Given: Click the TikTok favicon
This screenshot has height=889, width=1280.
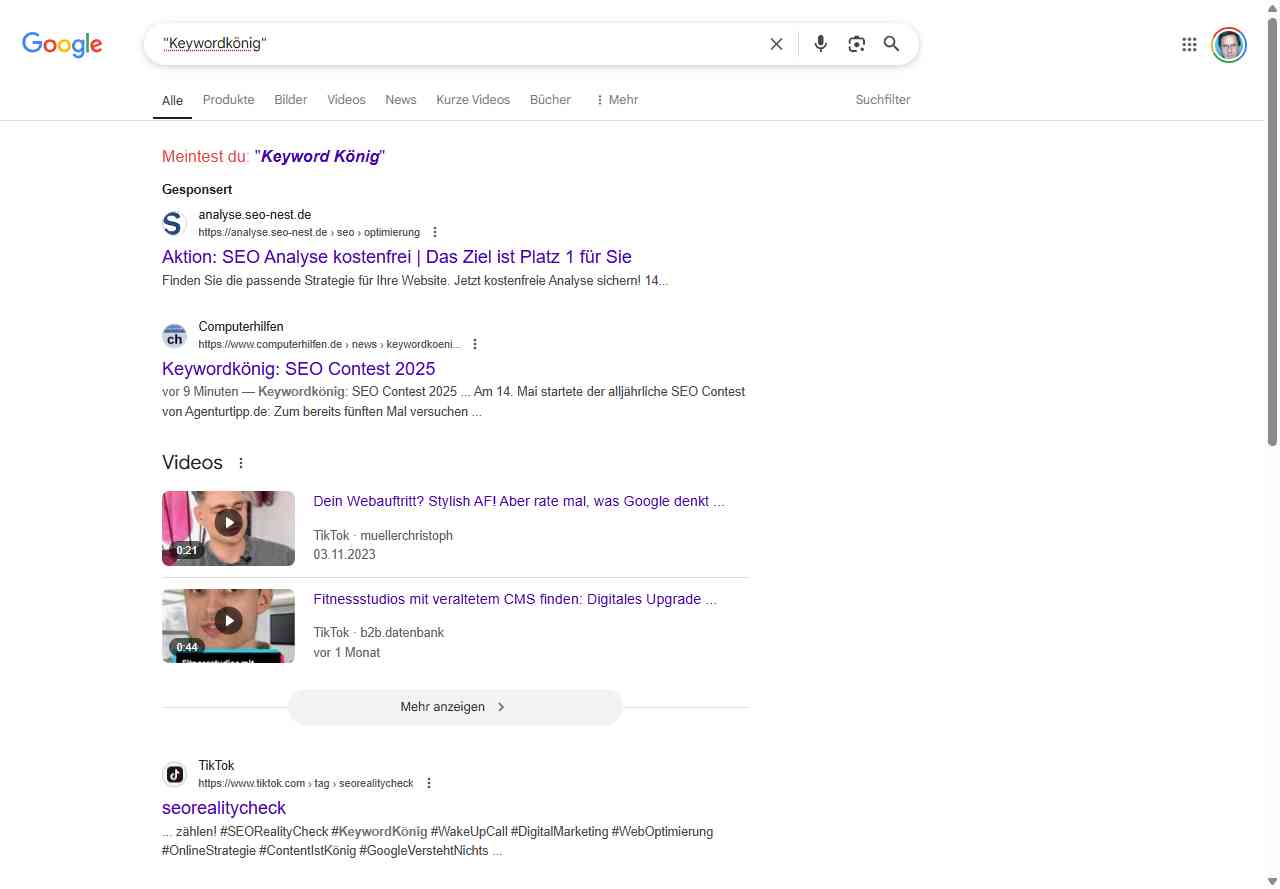Looking at the screenshot, I should click(x=174, y=774).
